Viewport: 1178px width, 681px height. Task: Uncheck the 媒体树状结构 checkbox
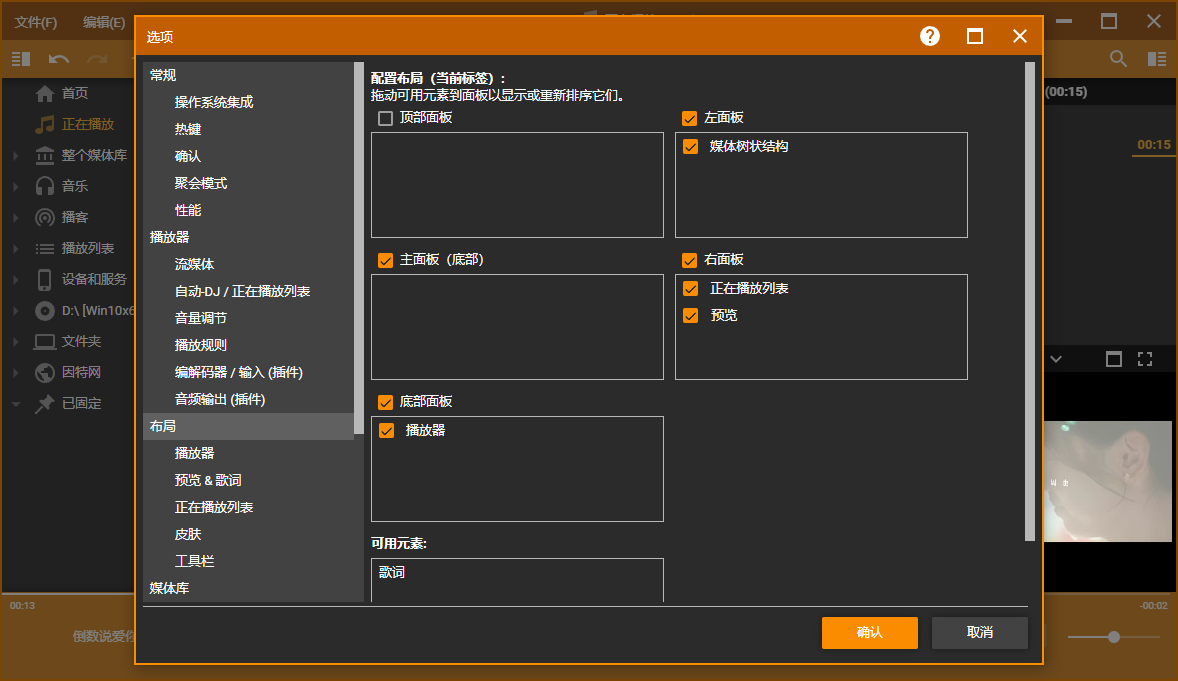click(690, 146)
